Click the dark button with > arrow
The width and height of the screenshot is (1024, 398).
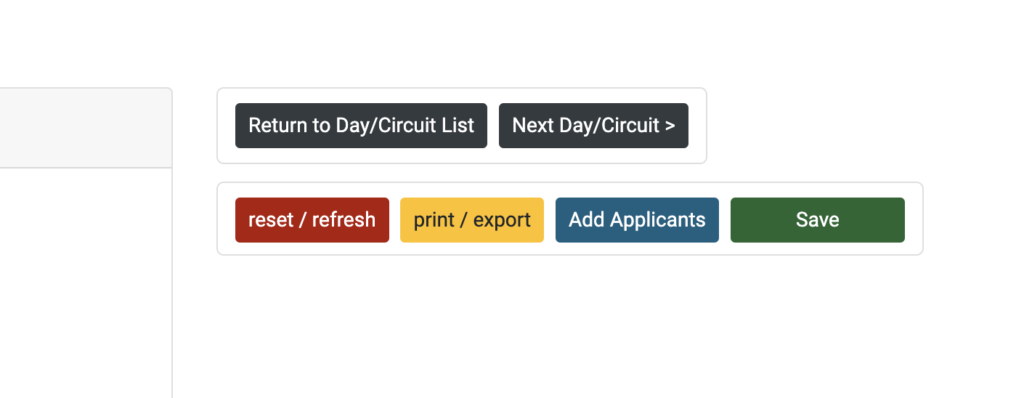(594, 125)
